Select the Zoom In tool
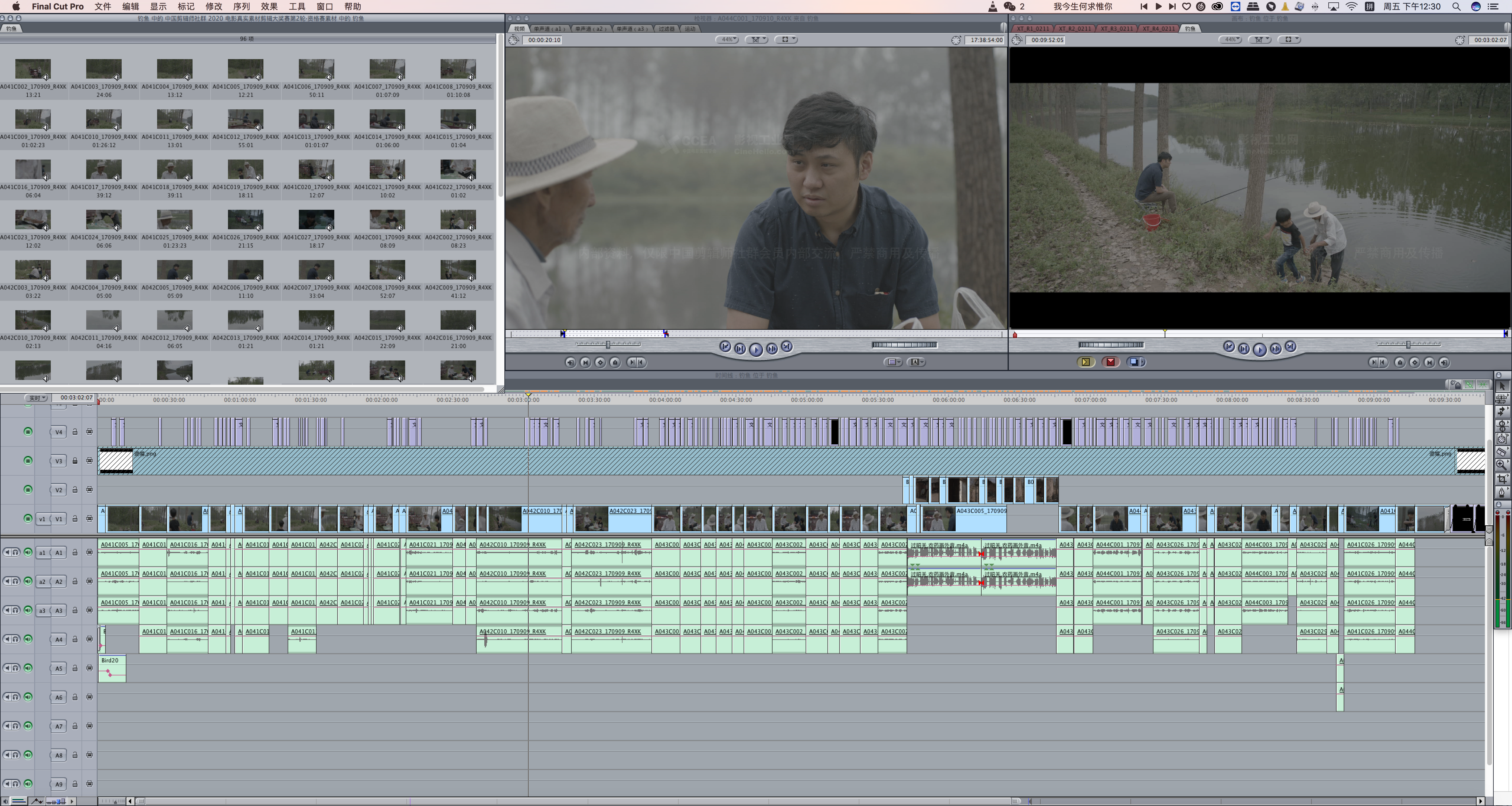1512x806 pixels. [1501, 465]
